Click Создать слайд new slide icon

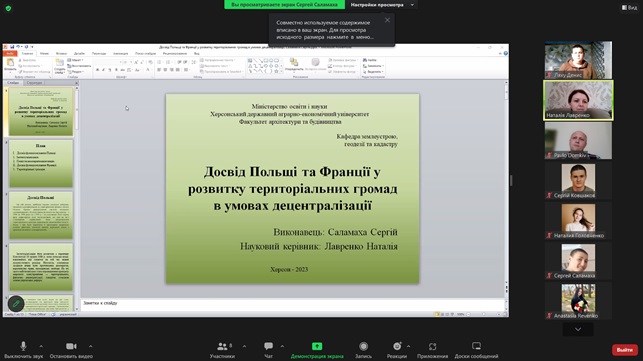60,63
